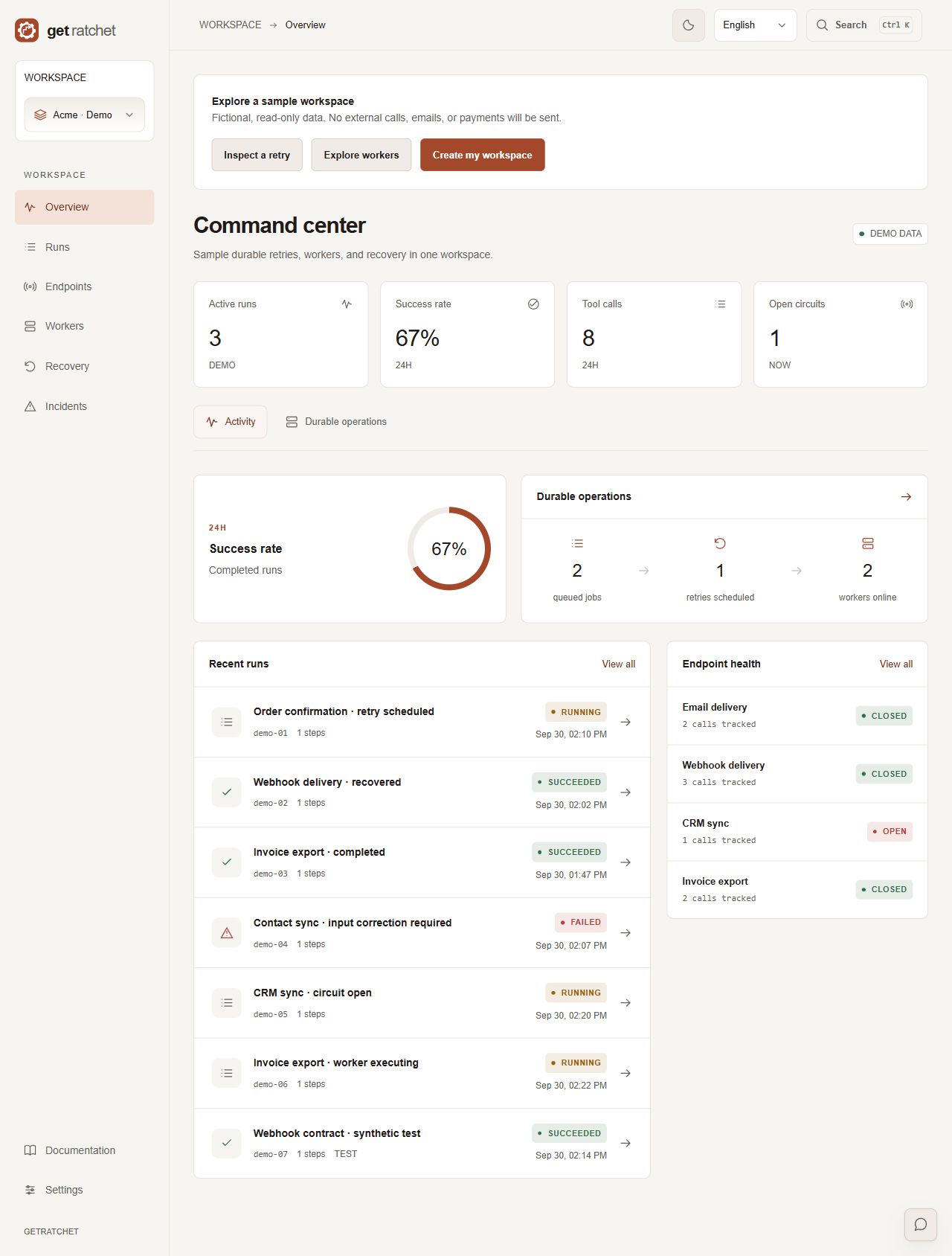
Task: Click the Webhook delivery · recovered checkmark icon
Action: [227, 792]
